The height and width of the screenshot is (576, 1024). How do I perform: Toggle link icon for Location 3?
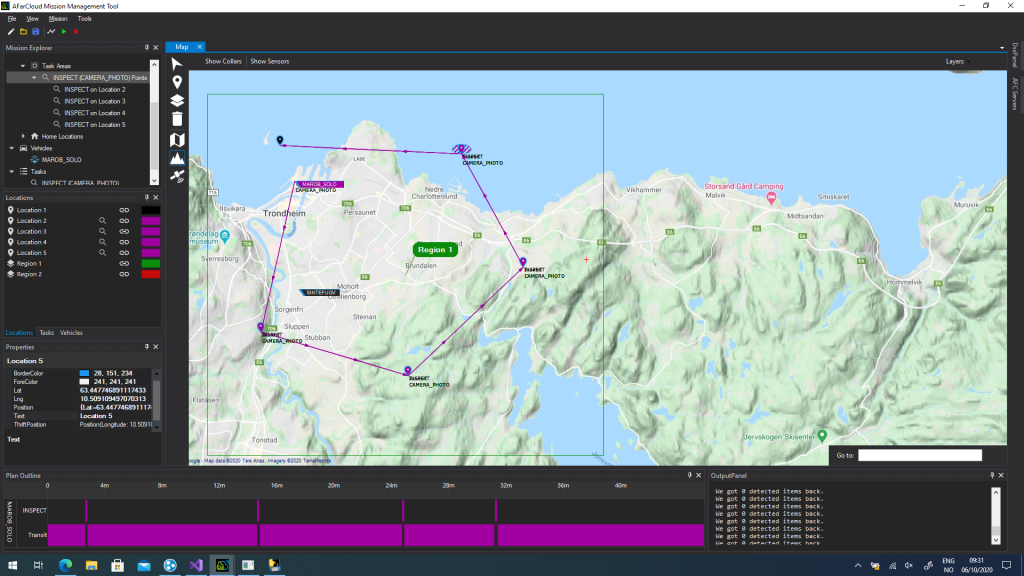click(x=125, y=232)
